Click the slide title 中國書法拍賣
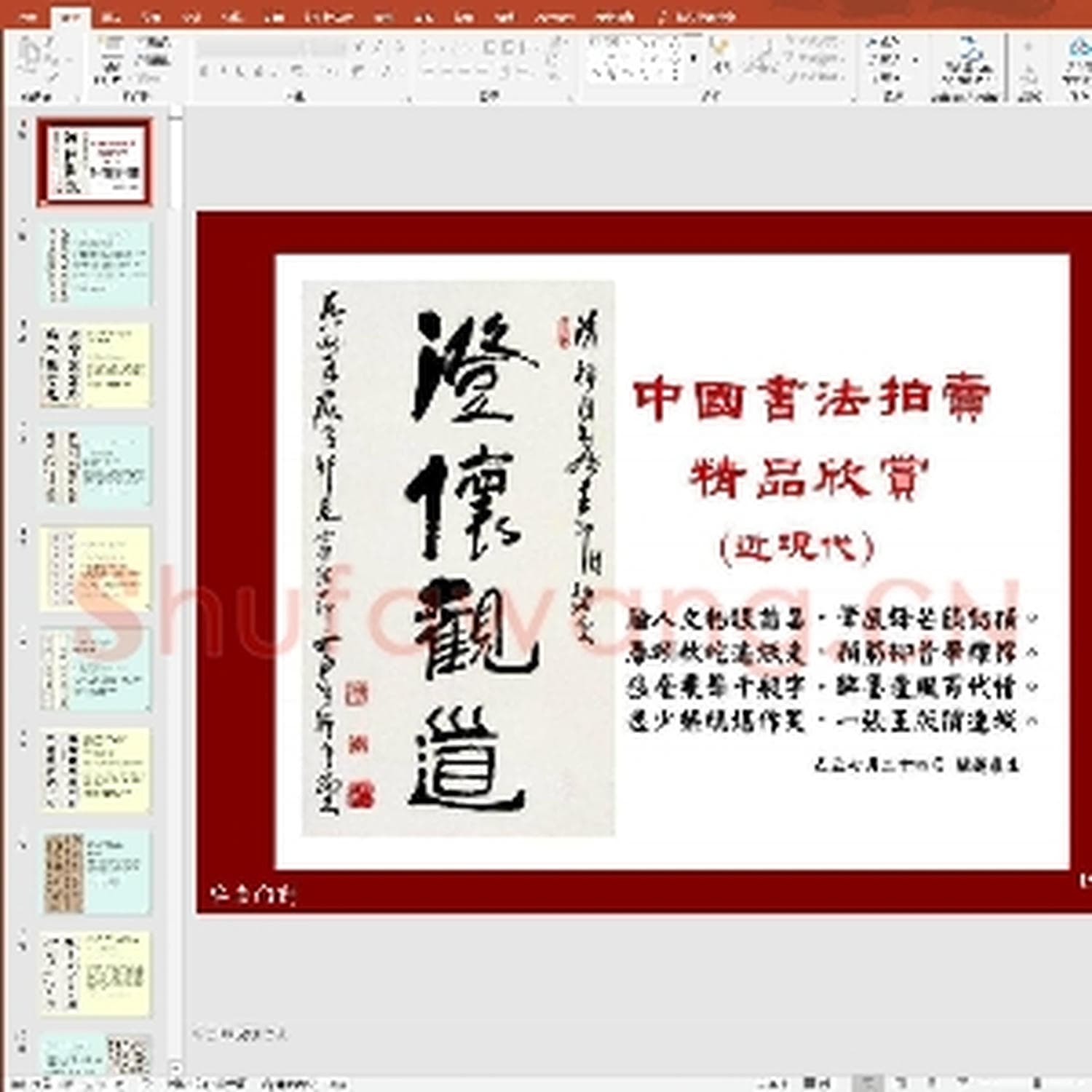This screenshot has height=1092, width=1092. [x=812, y=398]
